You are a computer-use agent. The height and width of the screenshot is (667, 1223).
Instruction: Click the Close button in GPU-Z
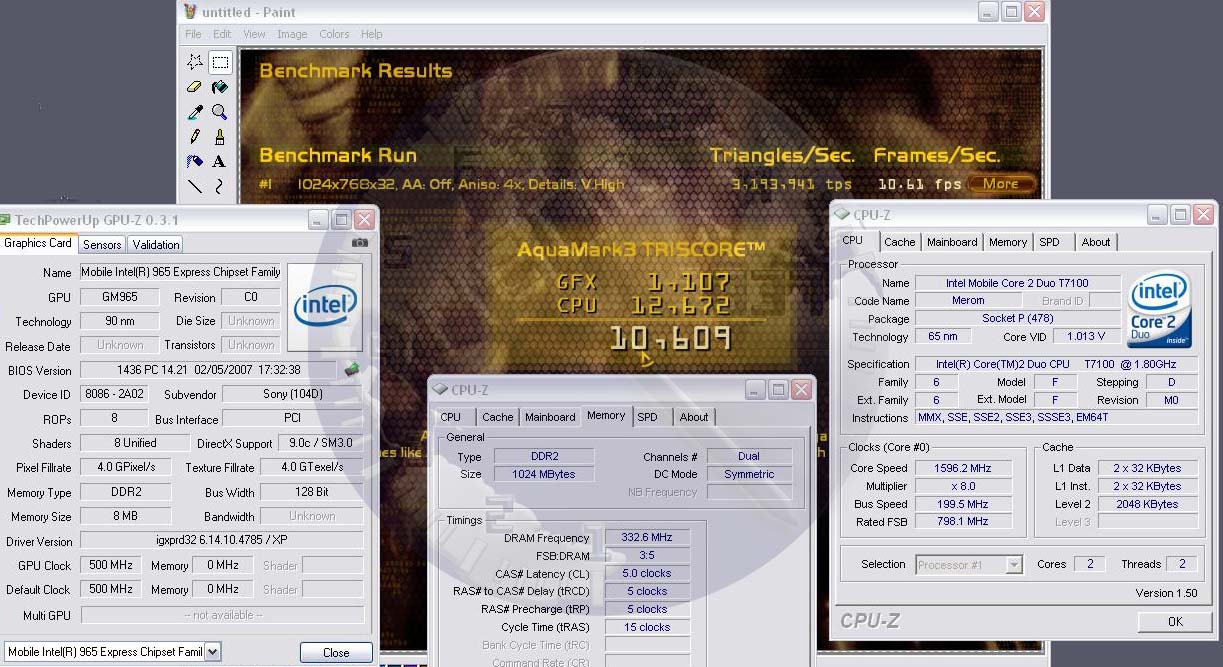336,652
